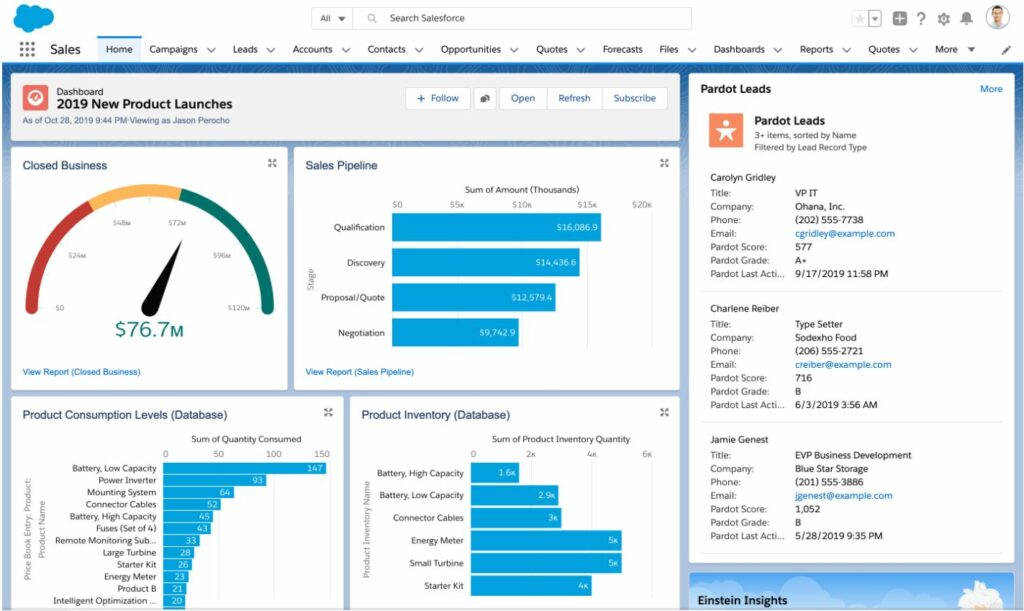Viewport: 1024px width, 611px height.
Task: Open the Contacts tab dropdown chevron
Action: (419, 50)
